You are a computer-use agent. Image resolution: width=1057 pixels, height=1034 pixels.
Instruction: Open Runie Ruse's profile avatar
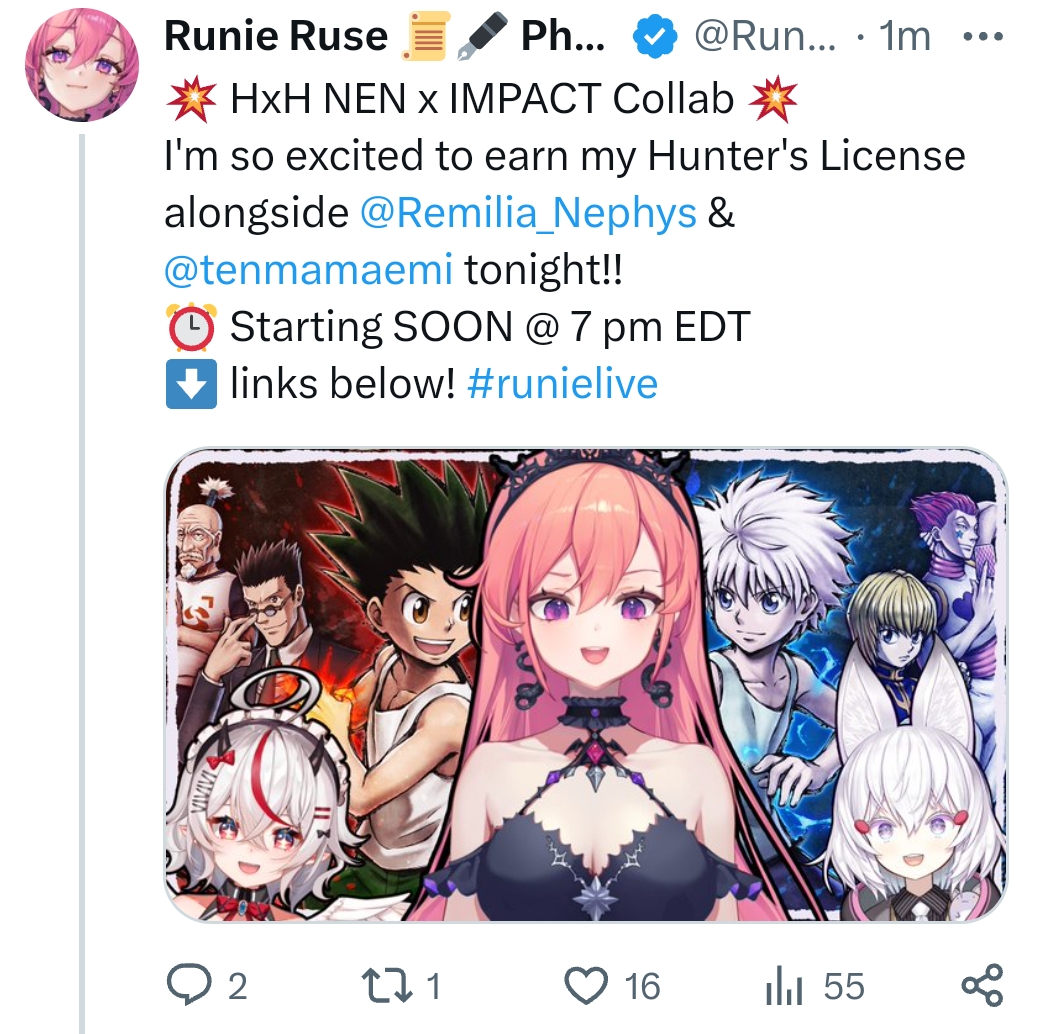pos(82,65)
